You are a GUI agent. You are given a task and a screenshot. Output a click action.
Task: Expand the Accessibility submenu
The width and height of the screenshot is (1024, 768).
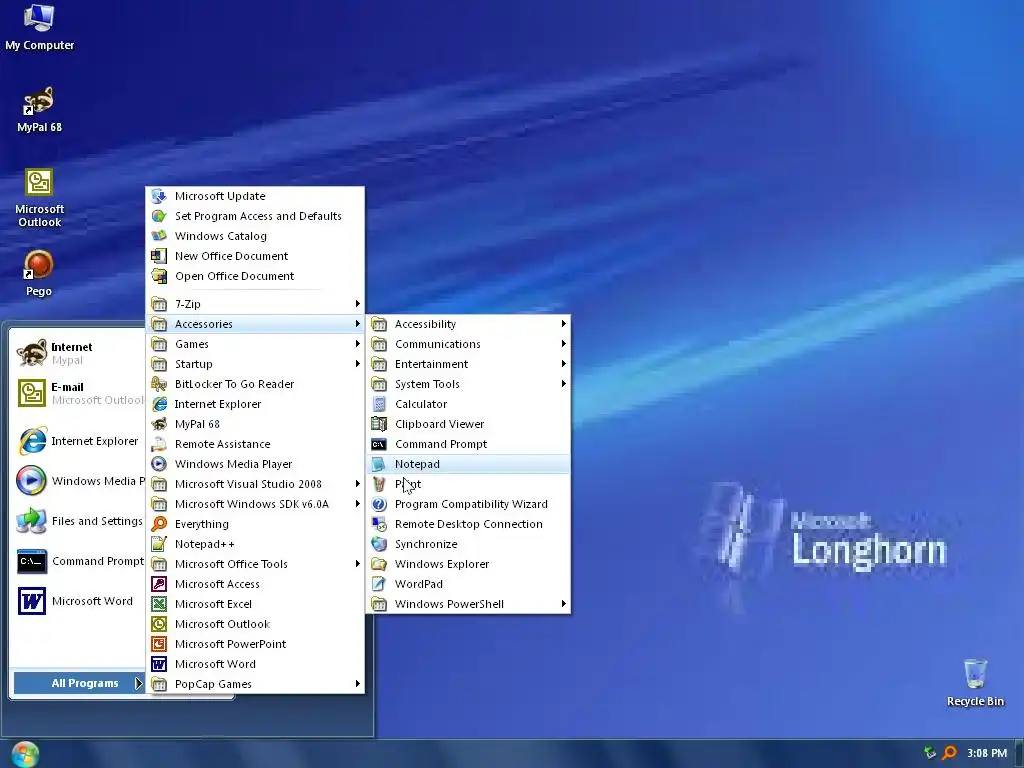point(468,324)
